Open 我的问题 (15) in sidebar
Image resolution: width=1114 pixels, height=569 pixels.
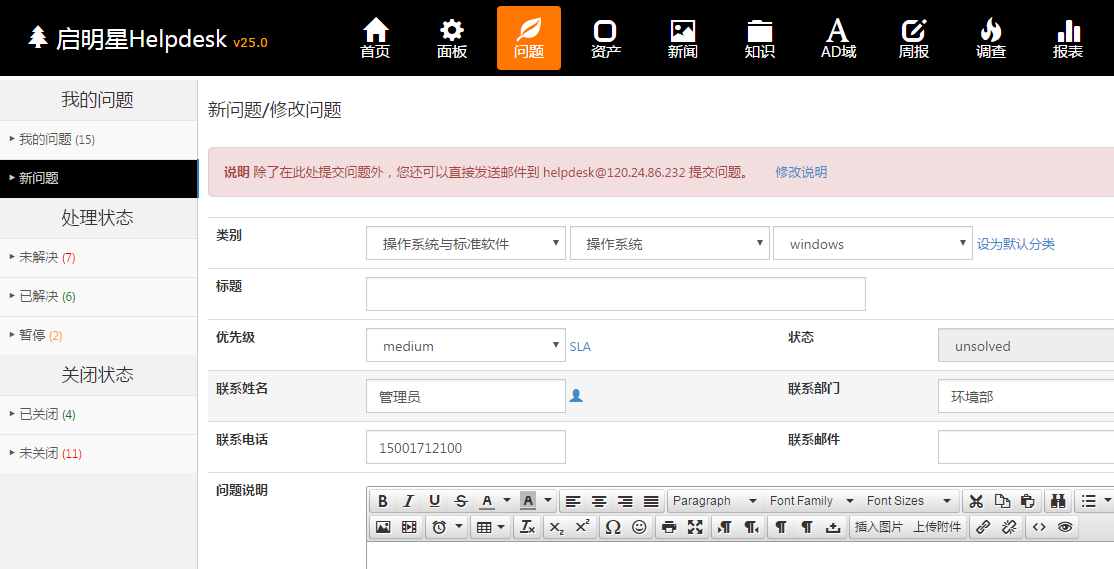[x=99, y=140]
